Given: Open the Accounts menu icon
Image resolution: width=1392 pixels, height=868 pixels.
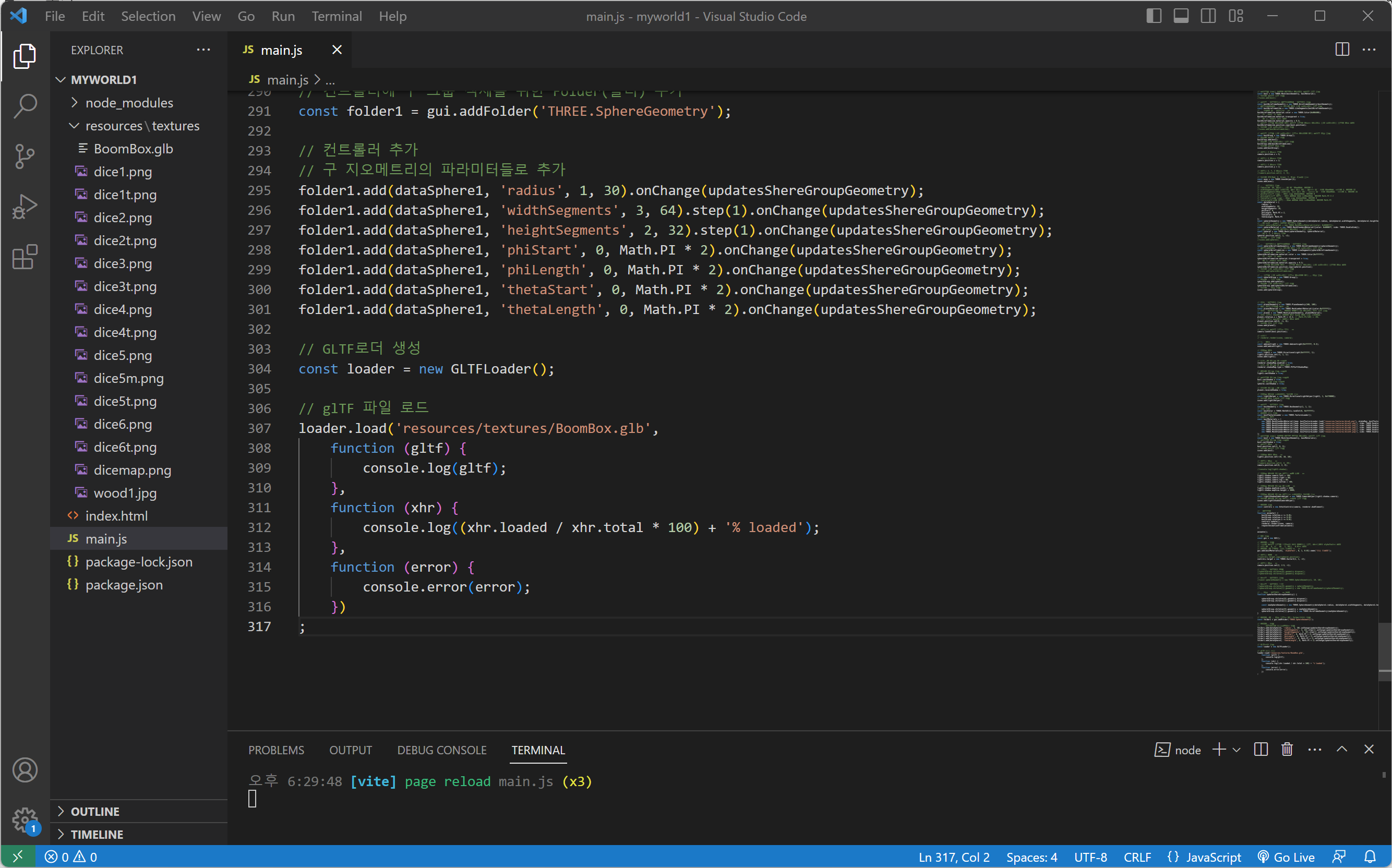Looking at the screenshot, I should point(25,770).
